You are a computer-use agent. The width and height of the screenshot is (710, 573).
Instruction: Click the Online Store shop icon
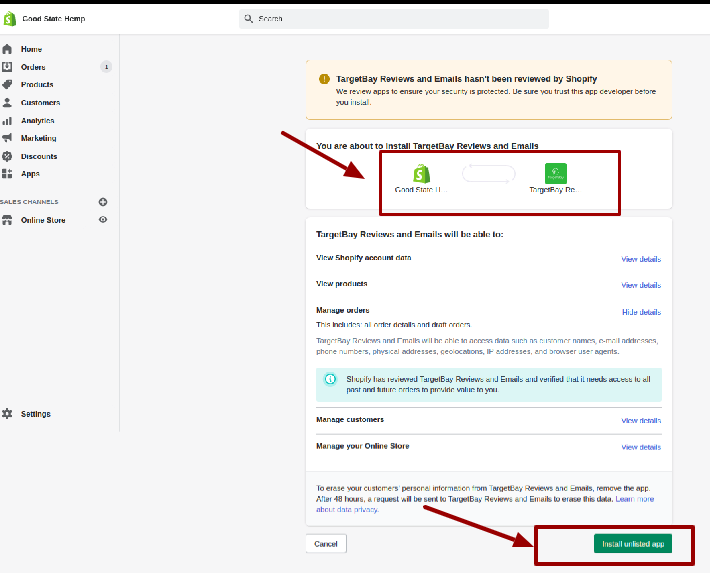(x=7, y=220)
